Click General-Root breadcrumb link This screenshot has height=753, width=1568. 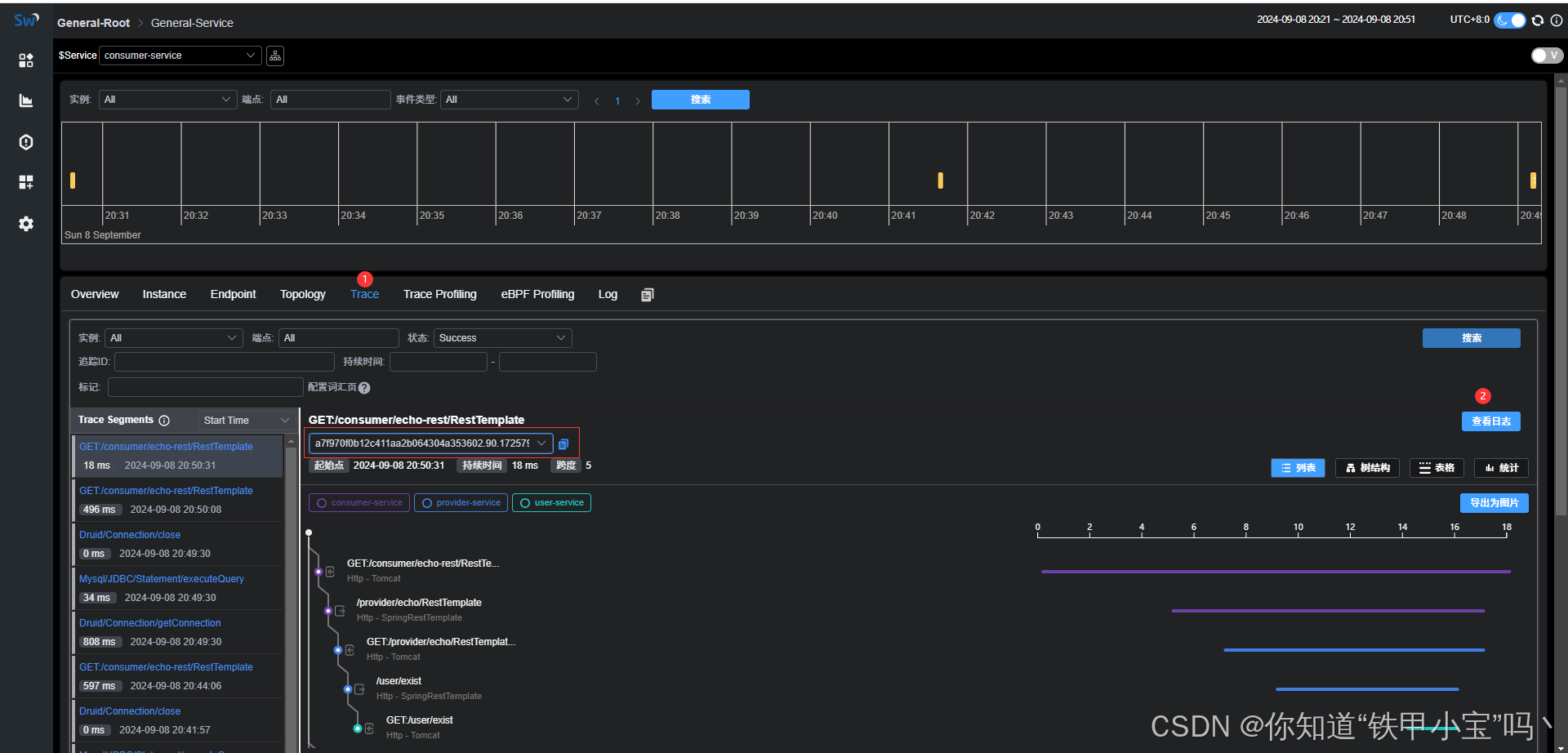point(94,23)
